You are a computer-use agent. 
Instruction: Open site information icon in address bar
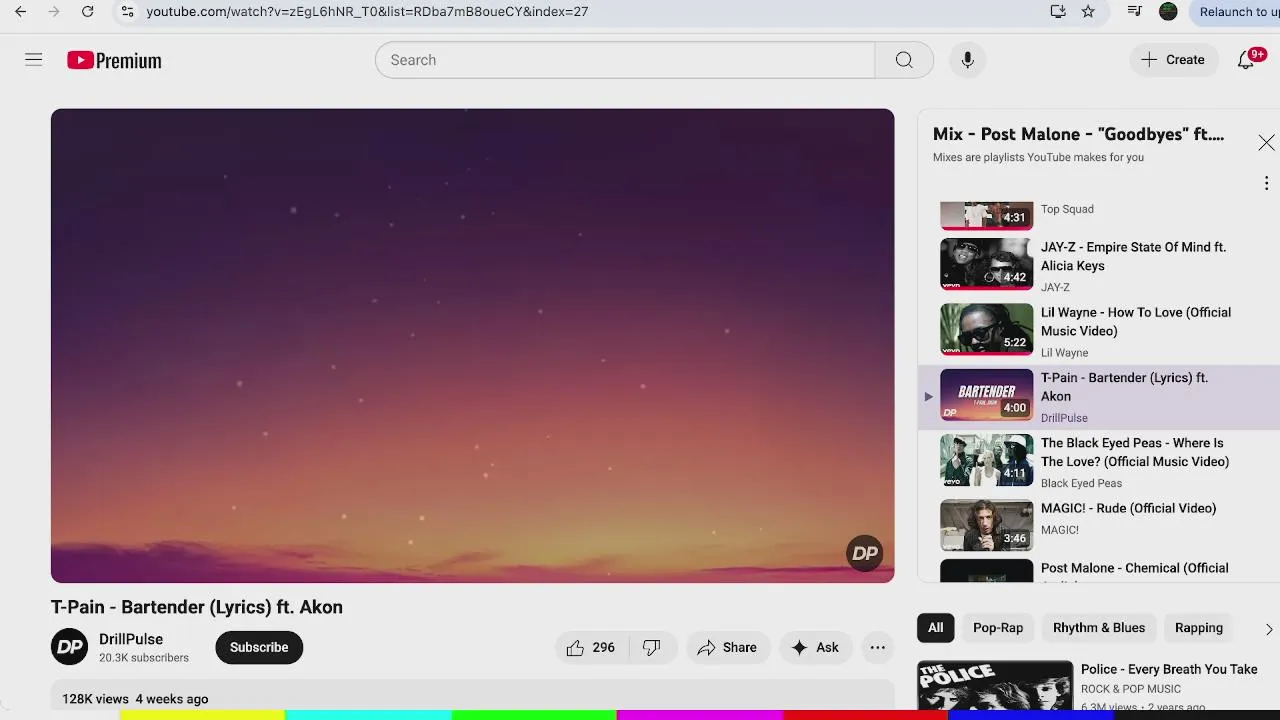tap(126, 12)
